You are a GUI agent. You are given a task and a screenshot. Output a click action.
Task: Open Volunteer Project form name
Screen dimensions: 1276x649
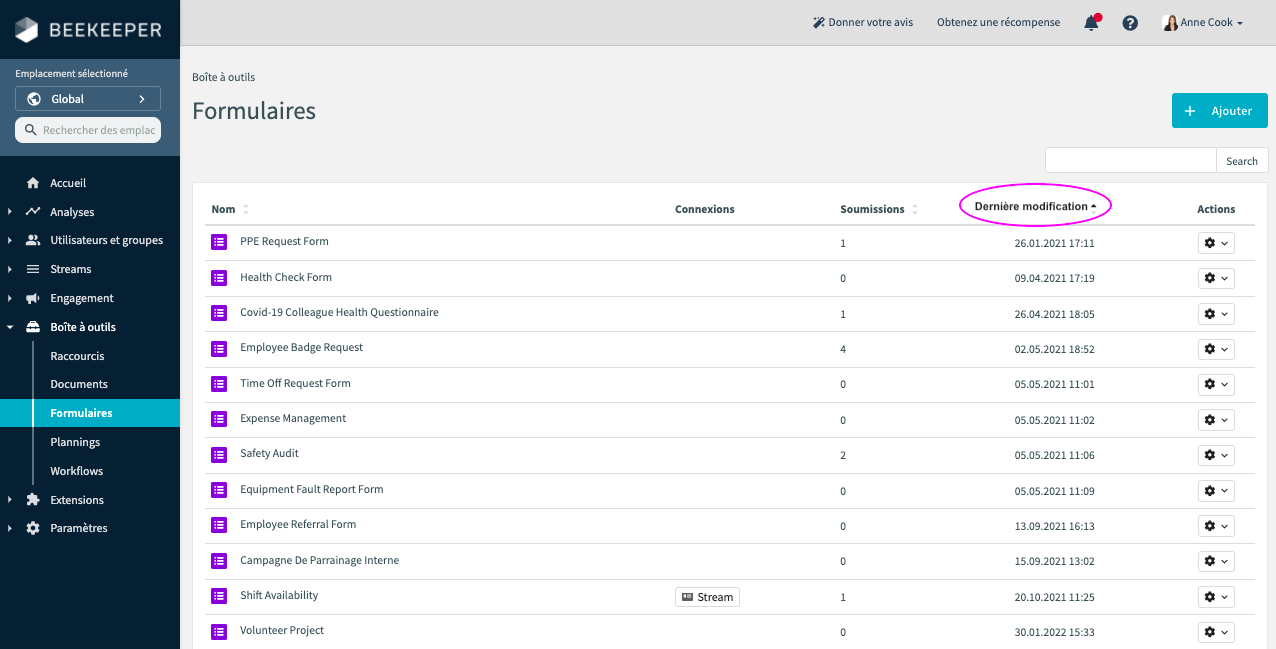tap(282, 630)
